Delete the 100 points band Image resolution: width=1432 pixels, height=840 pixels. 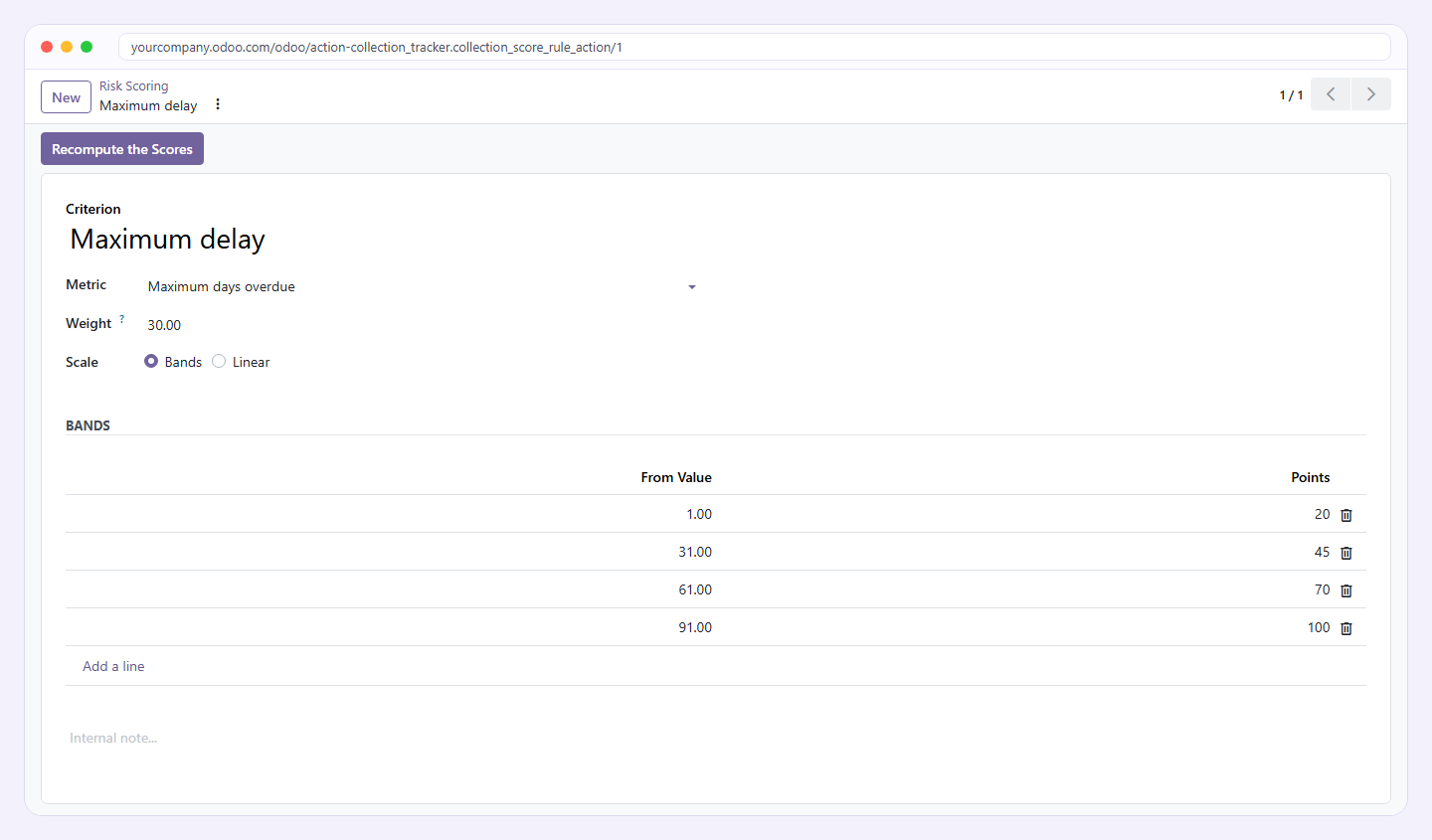(1346, 628)
